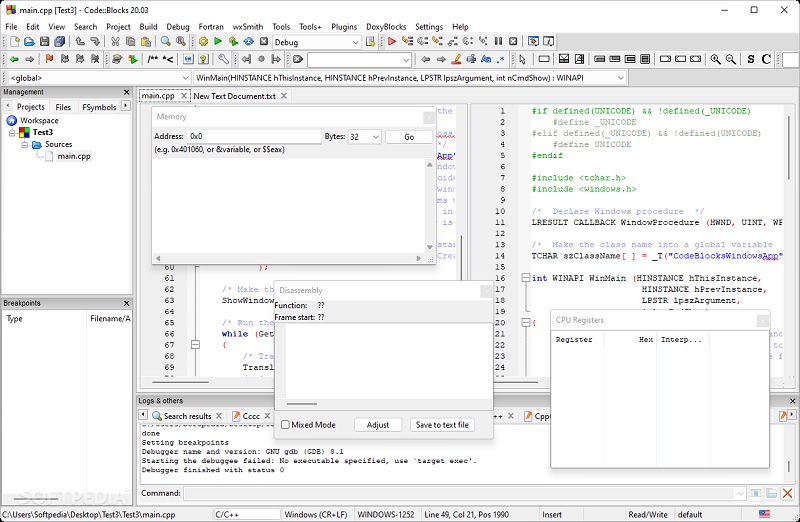This screenshot has width=800, height=522.
Task: Open the Debug build target dropdown
Action: [x=355, y=42]
